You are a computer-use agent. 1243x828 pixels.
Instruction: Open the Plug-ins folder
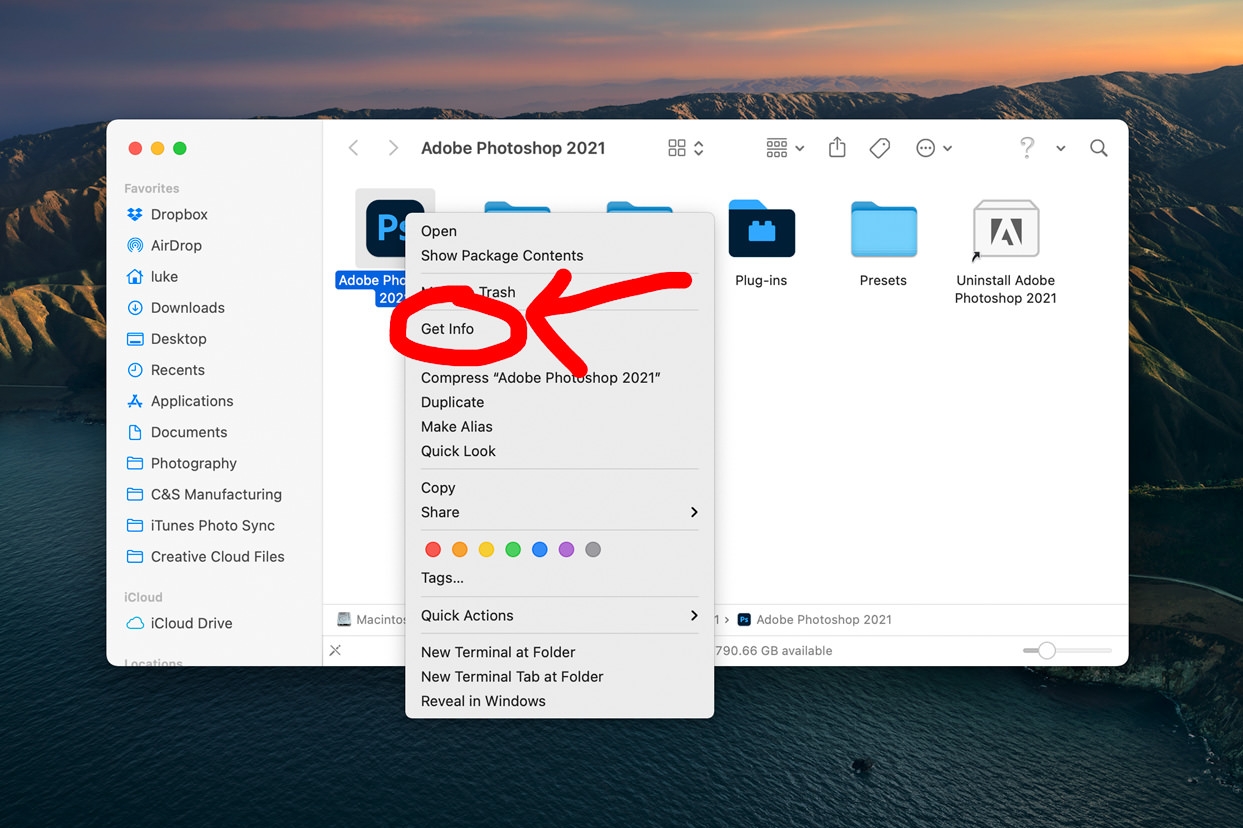pyautogui.click(x=761, y=228)
